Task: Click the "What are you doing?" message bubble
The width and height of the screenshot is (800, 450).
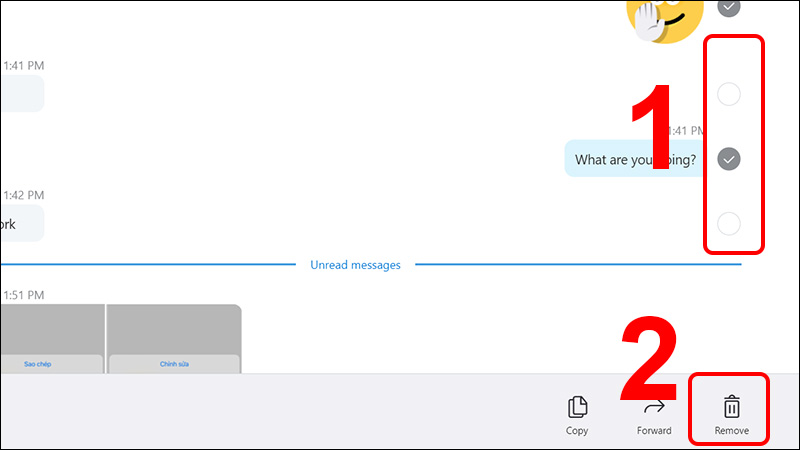Action: (636, 159)
